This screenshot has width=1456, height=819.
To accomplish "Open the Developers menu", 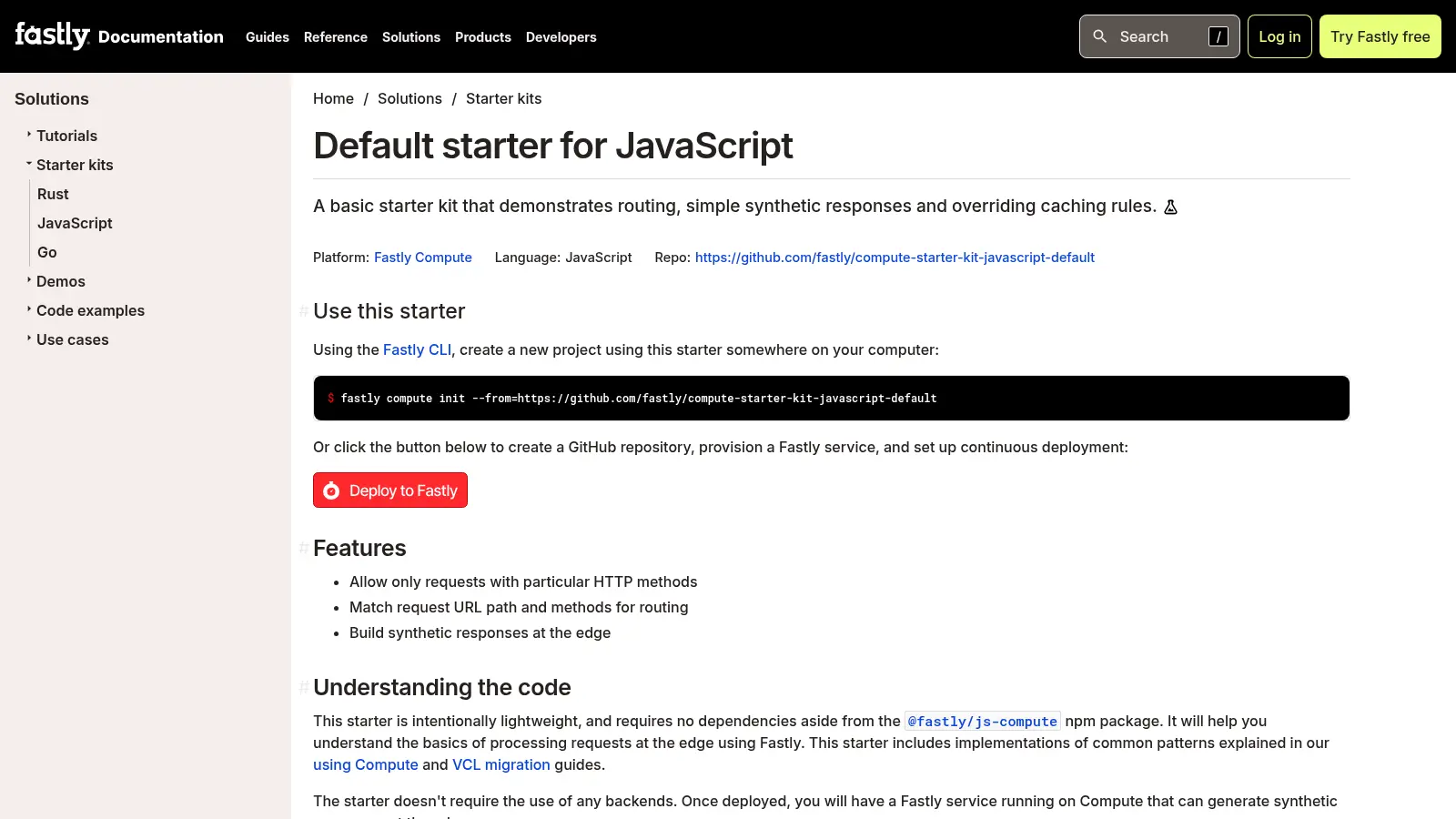I will tap(561, 37).
